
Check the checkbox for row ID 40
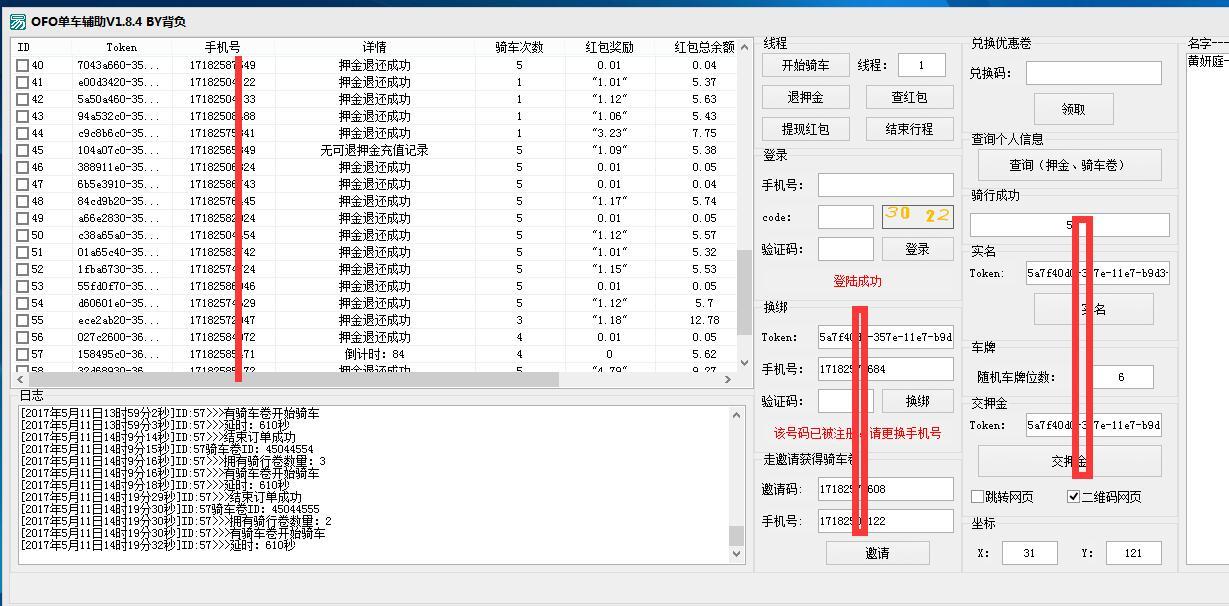point(23,65)
